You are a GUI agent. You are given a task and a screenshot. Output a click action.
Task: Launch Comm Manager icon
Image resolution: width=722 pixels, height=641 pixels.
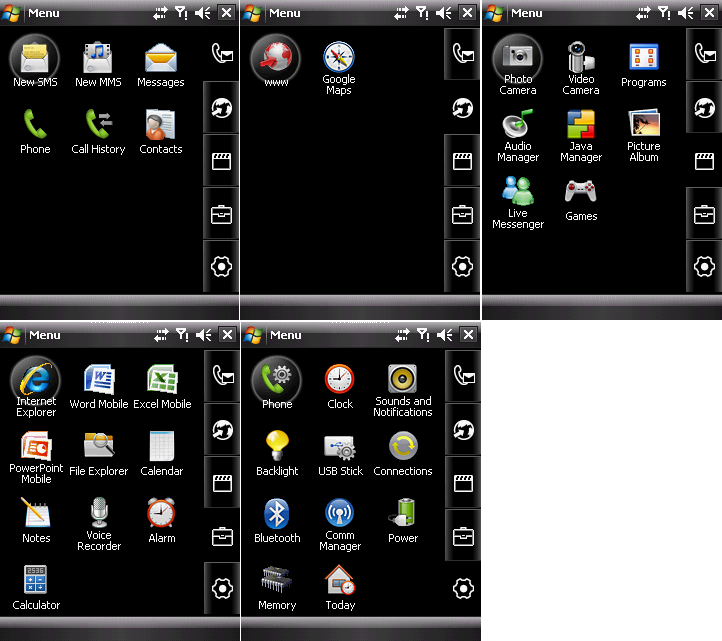[x=340, y=513]
